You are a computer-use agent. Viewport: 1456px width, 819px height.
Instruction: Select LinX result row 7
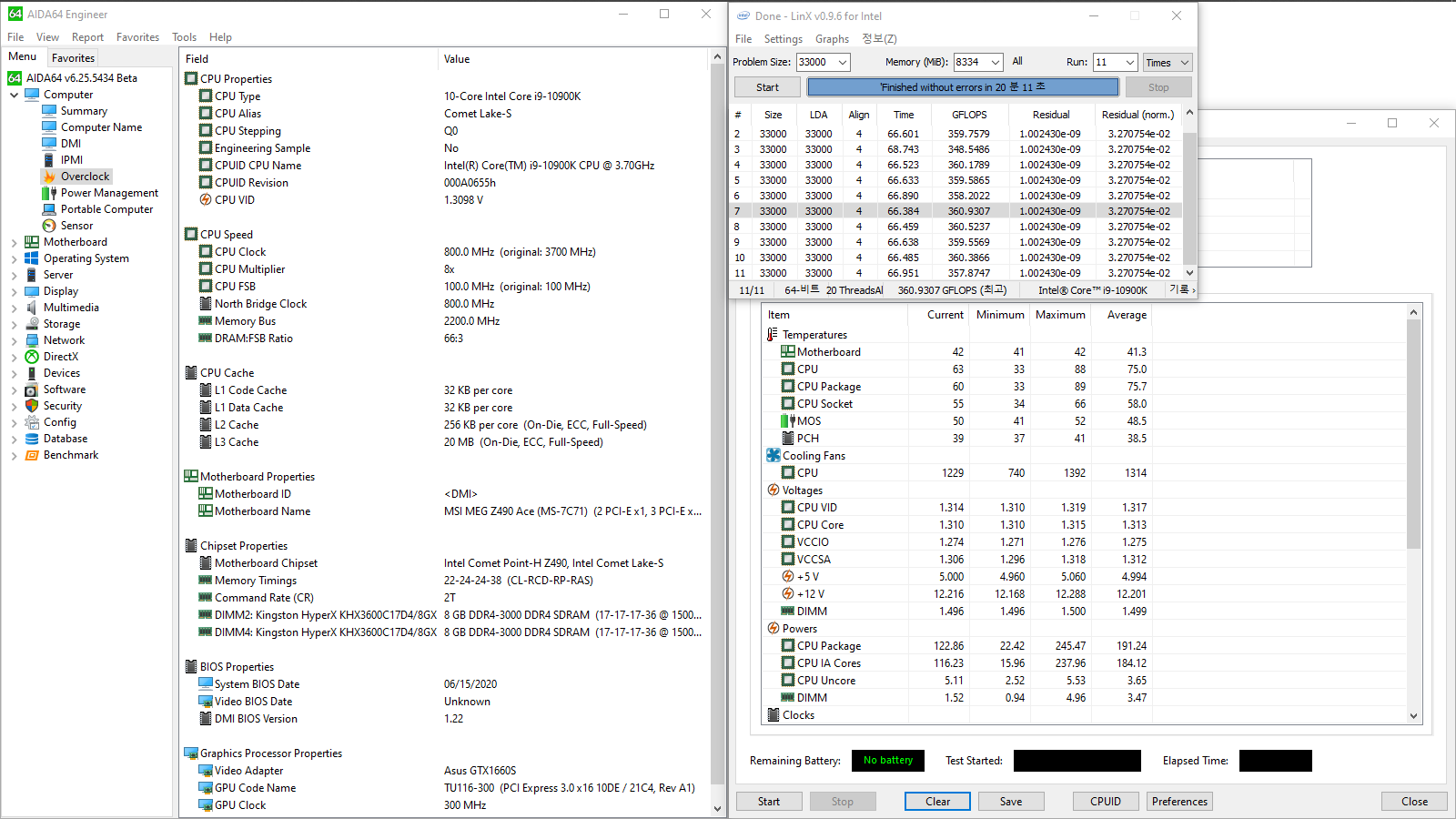[x=955, y=211]
